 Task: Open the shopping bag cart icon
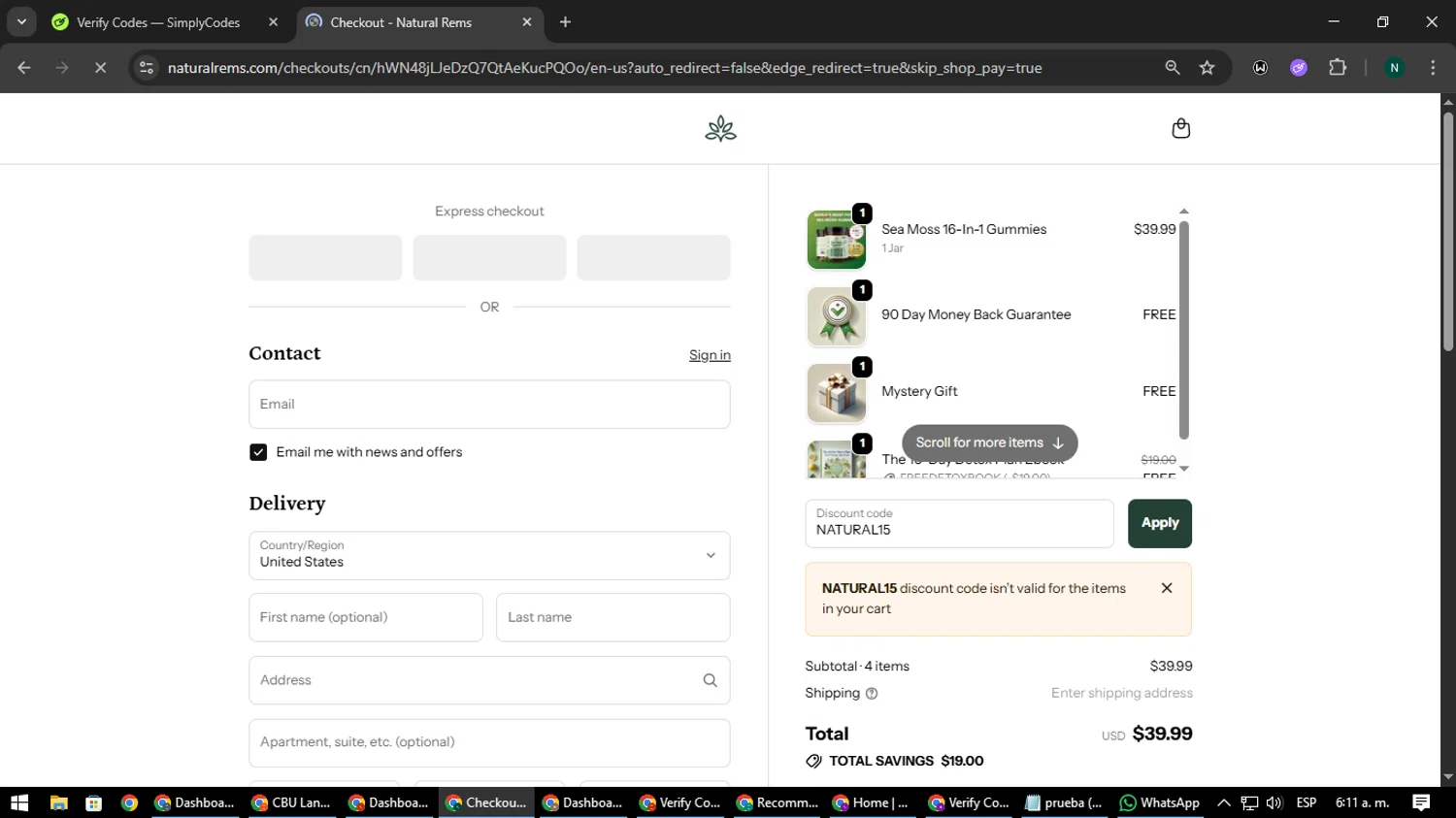point(1180,128)
